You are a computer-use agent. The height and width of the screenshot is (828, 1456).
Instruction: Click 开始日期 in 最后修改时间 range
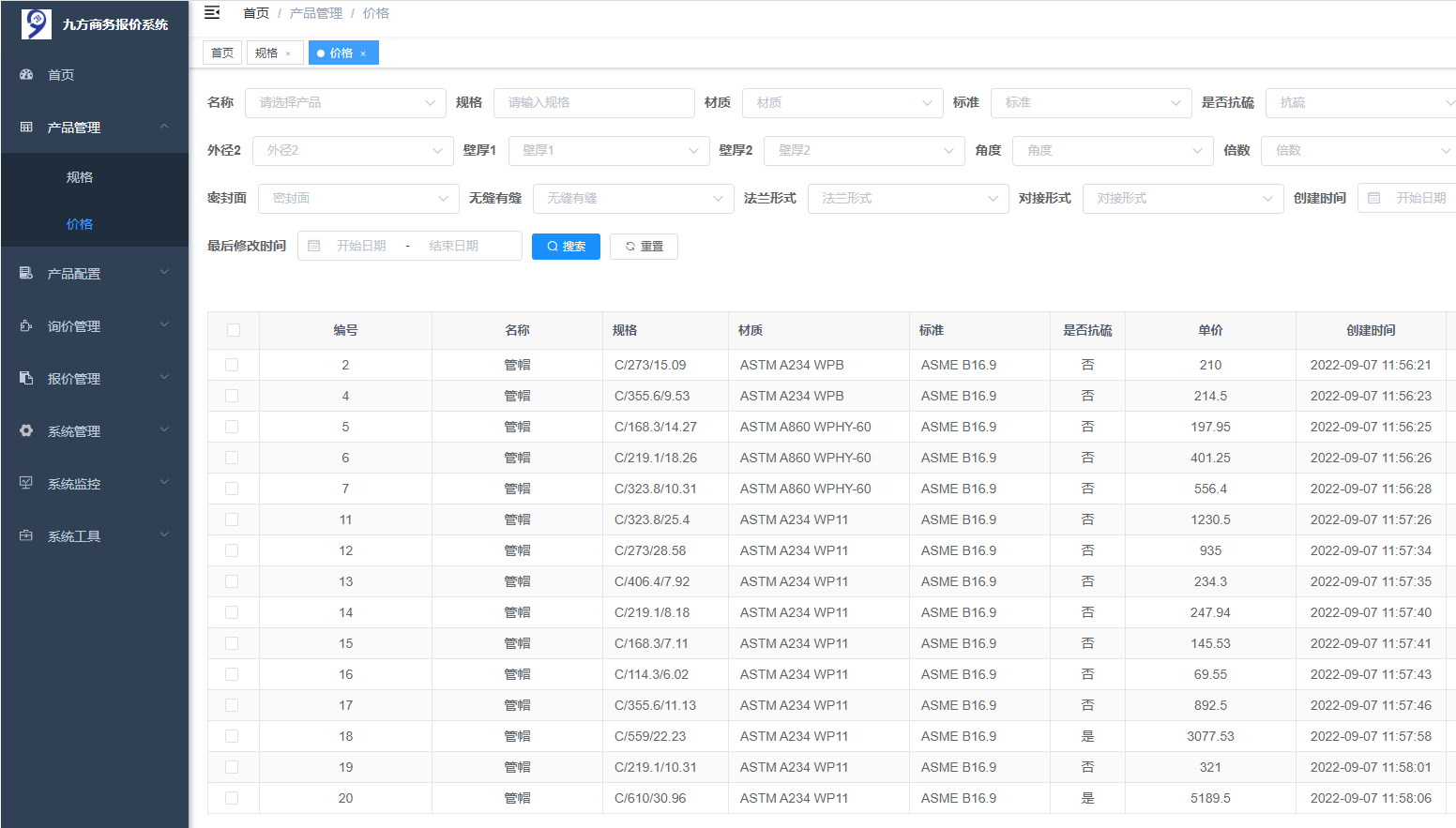pos(362,246)
